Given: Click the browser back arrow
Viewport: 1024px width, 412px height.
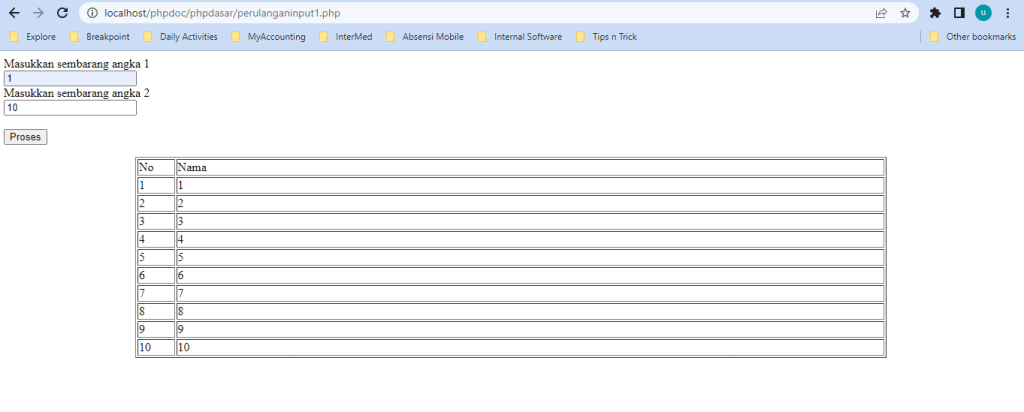Looking at the screenshot, I should (14, 13).
